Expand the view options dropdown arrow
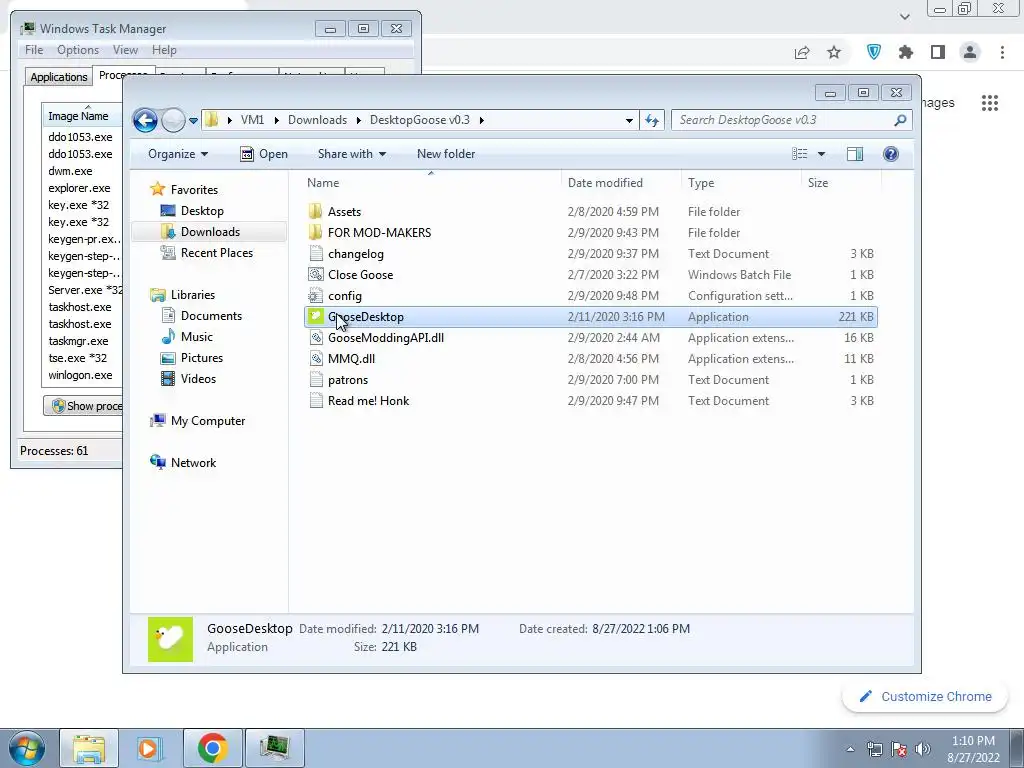 822,154
